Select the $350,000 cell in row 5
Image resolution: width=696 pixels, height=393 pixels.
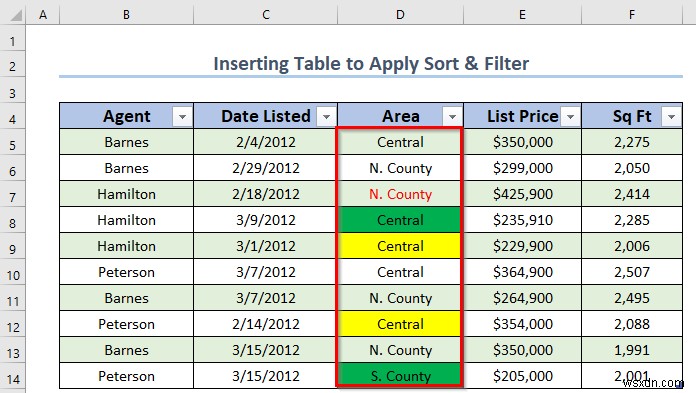(522, 142)
